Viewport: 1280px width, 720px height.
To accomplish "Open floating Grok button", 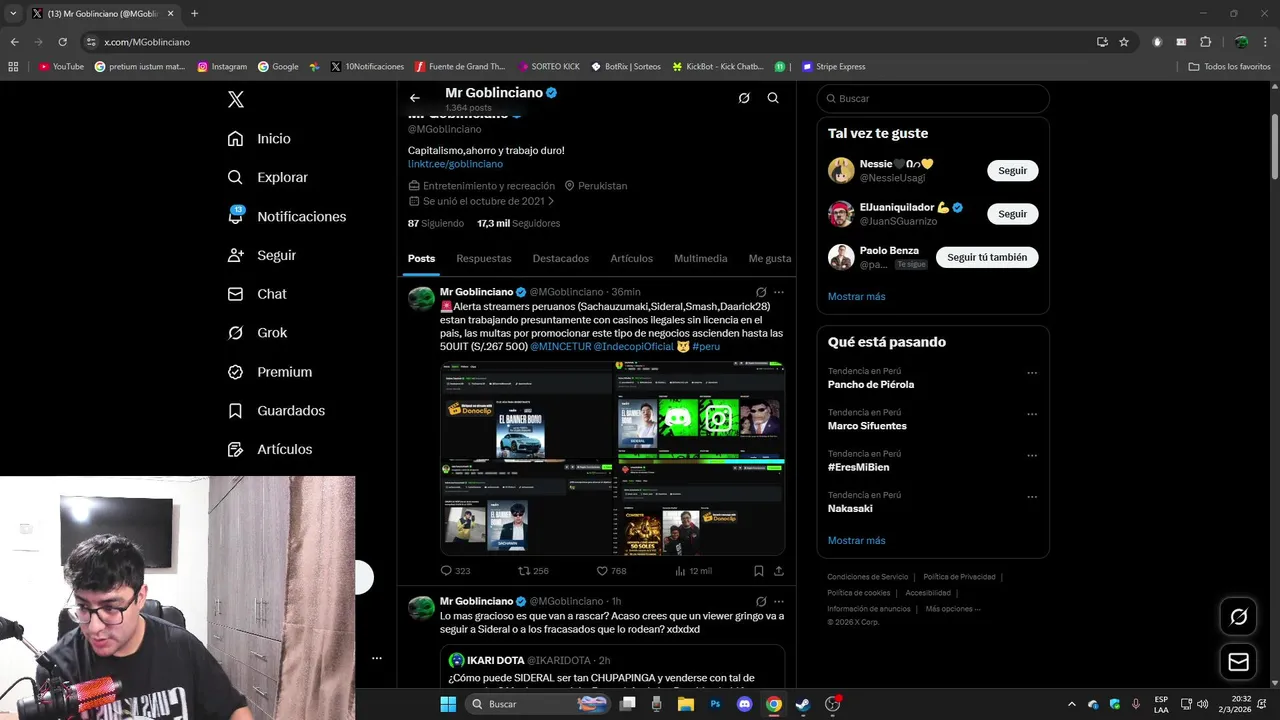I will (1238, 617).
